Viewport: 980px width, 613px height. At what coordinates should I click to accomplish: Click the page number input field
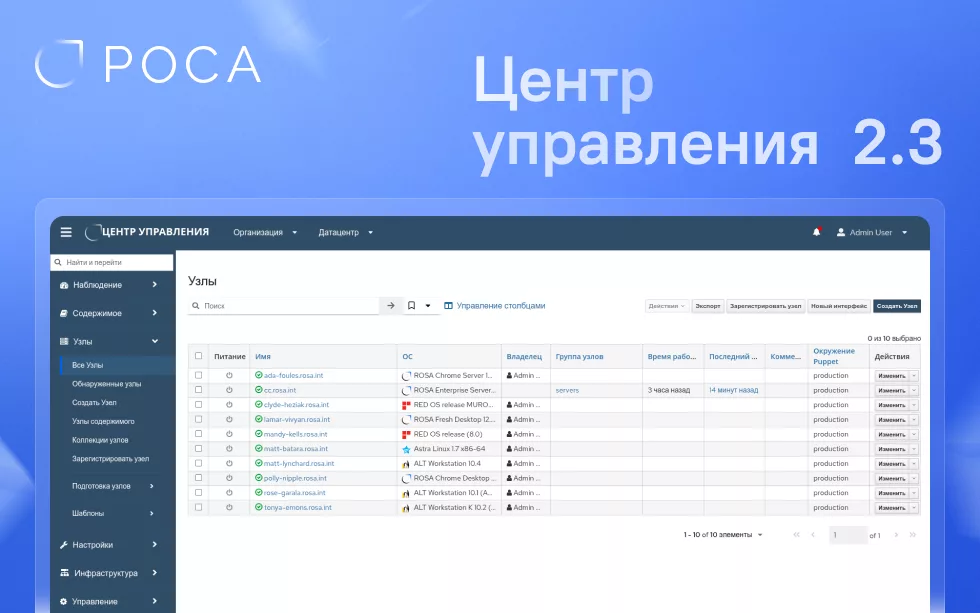848,535
